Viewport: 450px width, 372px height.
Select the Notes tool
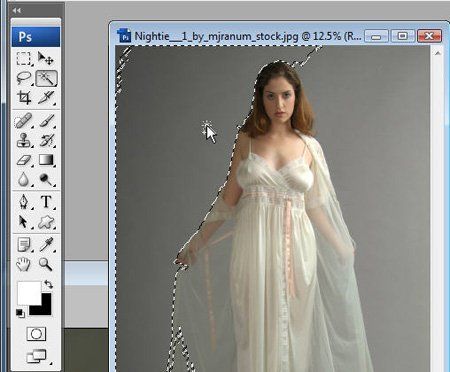[24, 245]
